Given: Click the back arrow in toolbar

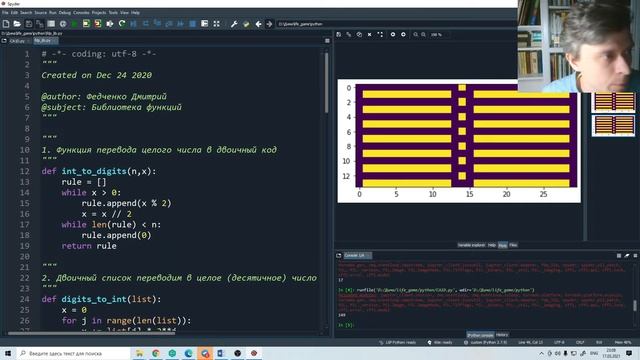Looking at the screenshot, I should point(258,24).
